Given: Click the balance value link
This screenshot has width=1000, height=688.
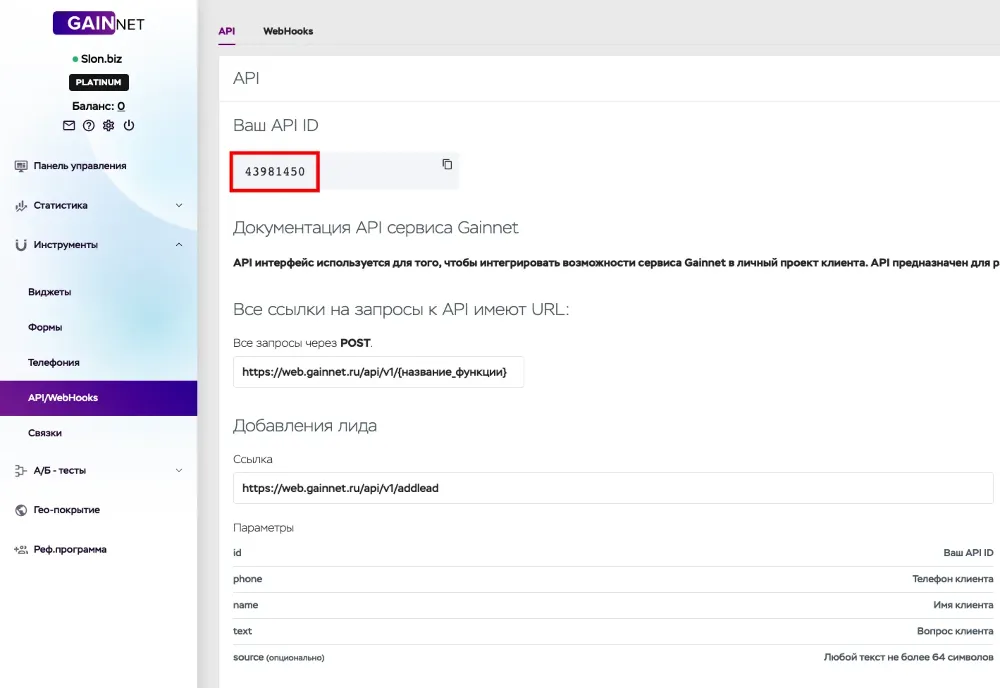Looking at the screenshot, I should point(121,106).
